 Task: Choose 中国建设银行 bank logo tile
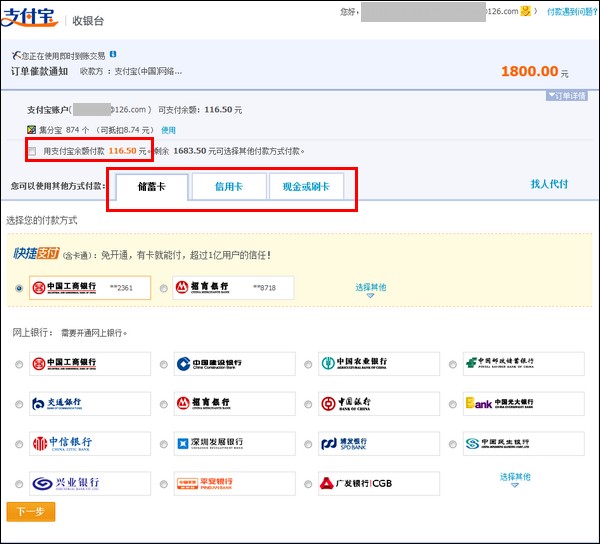pos(235,364)
